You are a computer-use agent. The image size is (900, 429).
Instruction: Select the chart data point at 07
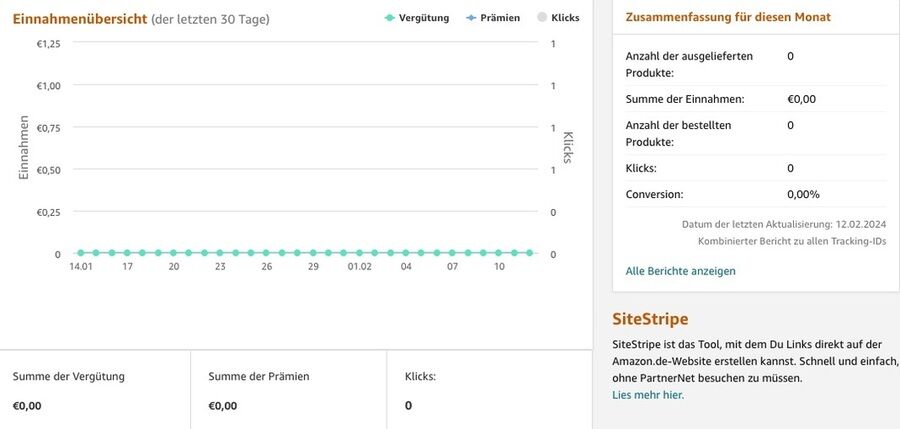point(453,253)
